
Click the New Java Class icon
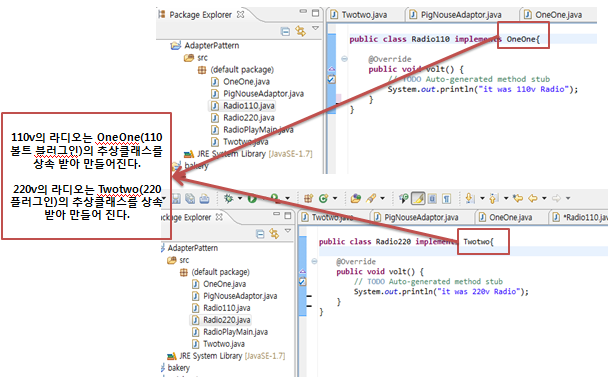point(323,199)
